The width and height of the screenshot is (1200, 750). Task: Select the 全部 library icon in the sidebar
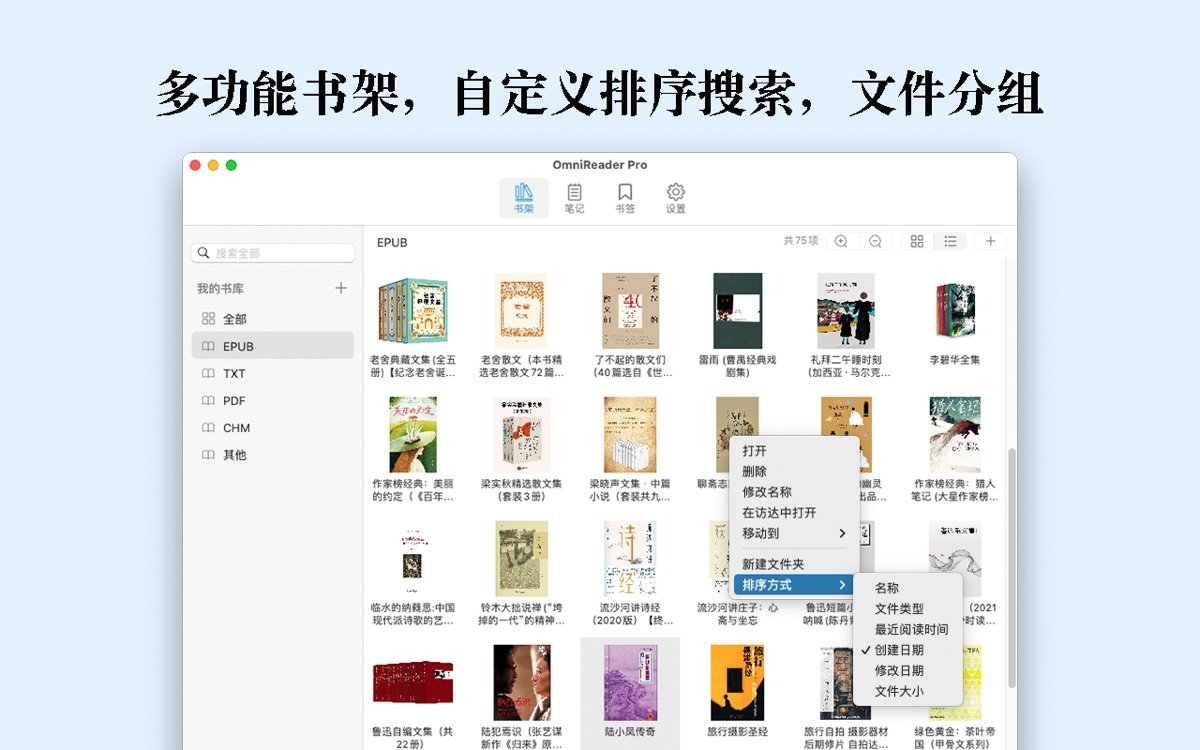pyautogui.click(x=211, y=318)
